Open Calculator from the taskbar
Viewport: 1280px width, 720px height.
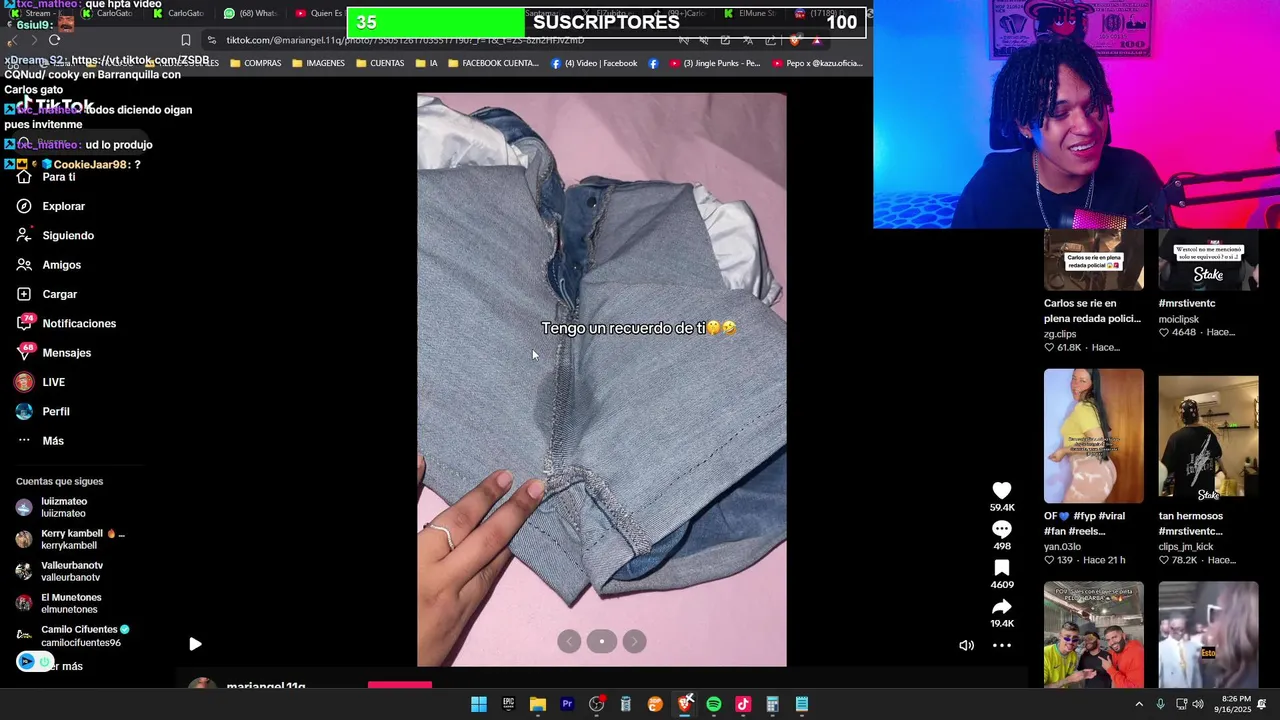click(772, 704)
